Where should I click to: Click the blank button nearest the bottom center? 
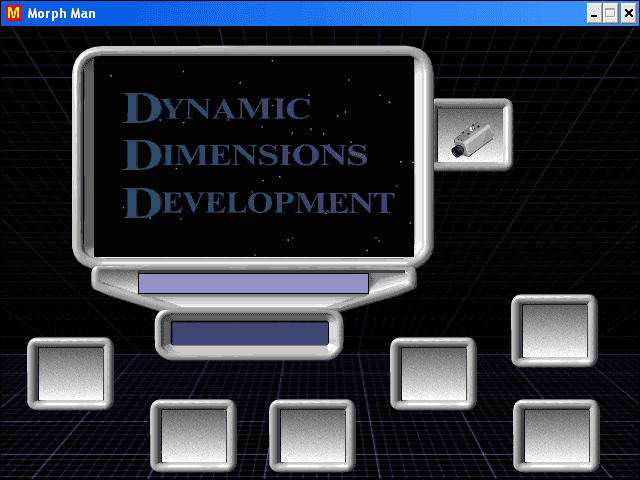pyautogui.click(x=312, y=436)
